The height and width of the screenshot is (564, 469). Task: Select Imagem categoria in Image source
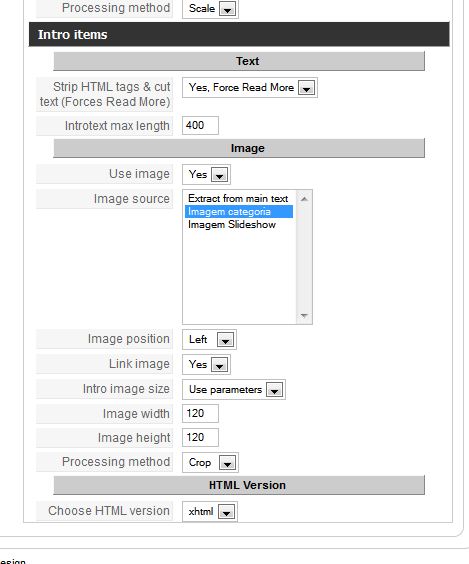[239, 212]
